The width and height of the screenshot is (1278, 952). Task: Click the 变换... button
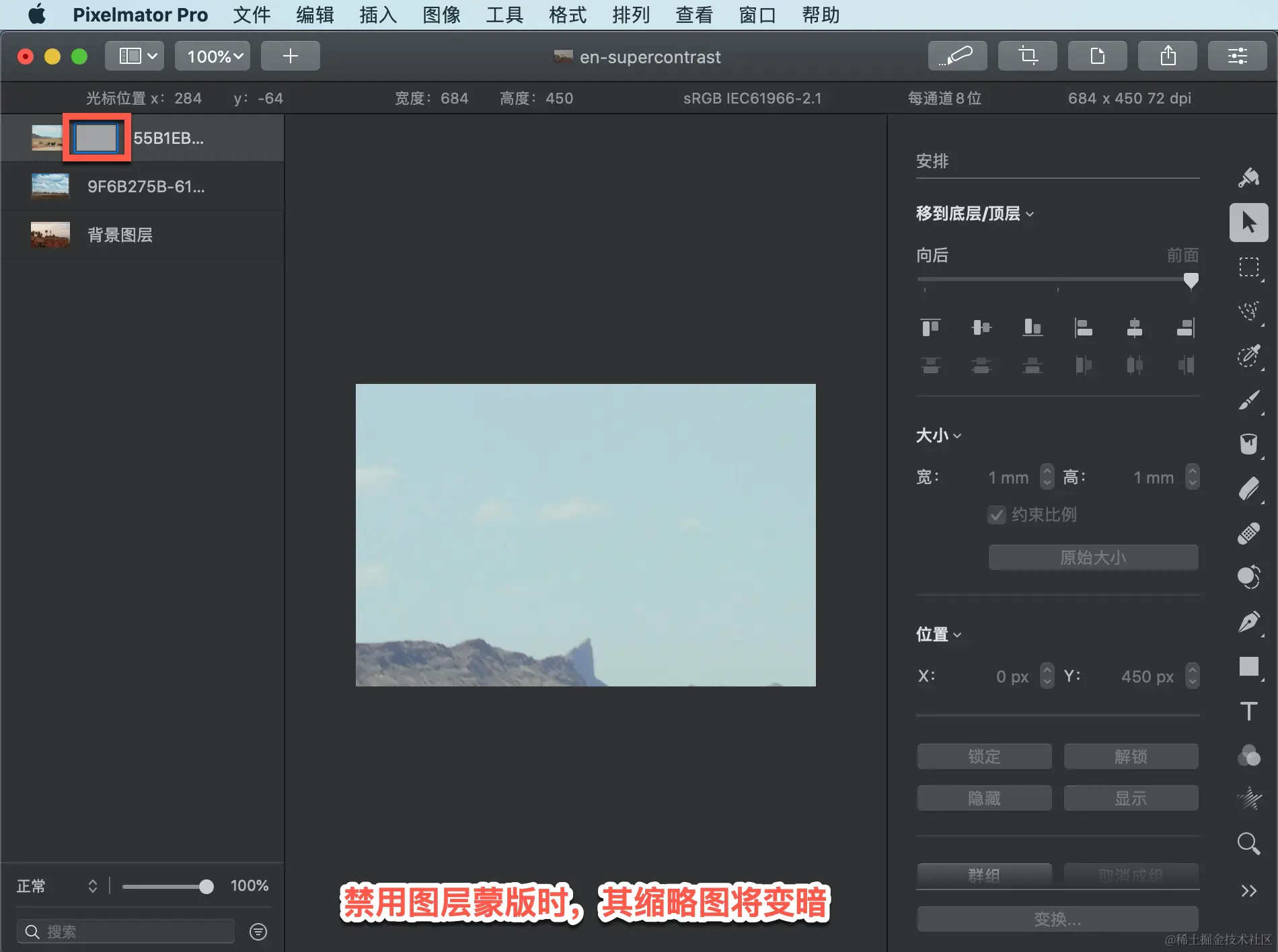(x=1057, y=919)
